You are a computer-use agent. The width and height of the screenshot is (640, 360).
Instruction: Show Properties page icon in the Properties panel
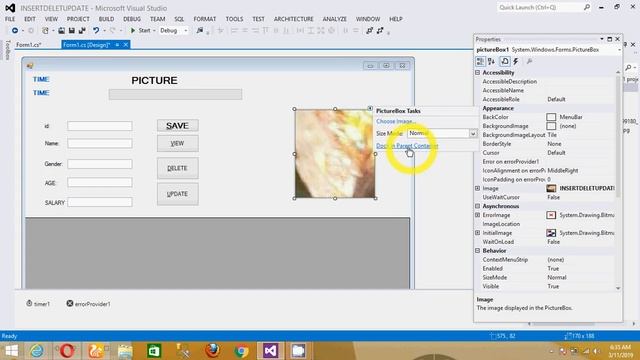505,61
